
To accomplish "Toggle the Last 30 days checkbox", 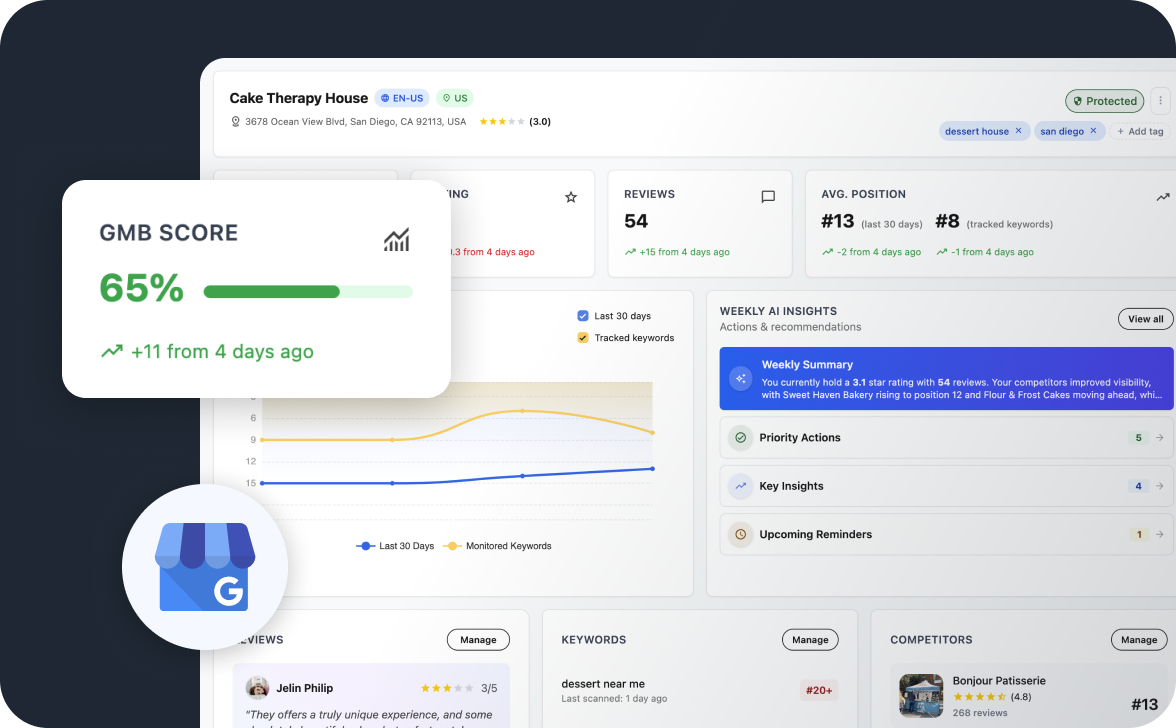I will [583, 316].
